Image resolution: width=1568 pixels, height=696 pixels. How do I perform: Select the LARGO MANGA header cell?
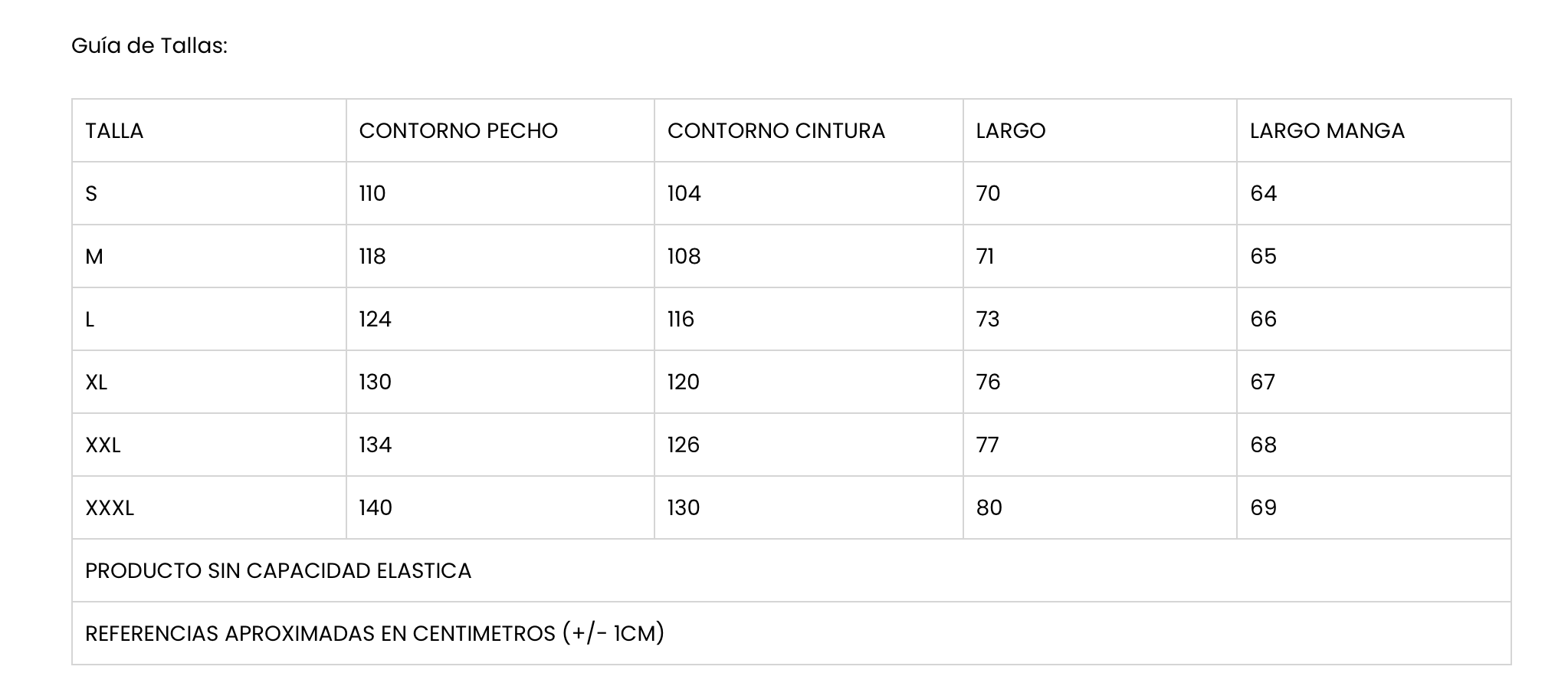[x=1327, y=131]
